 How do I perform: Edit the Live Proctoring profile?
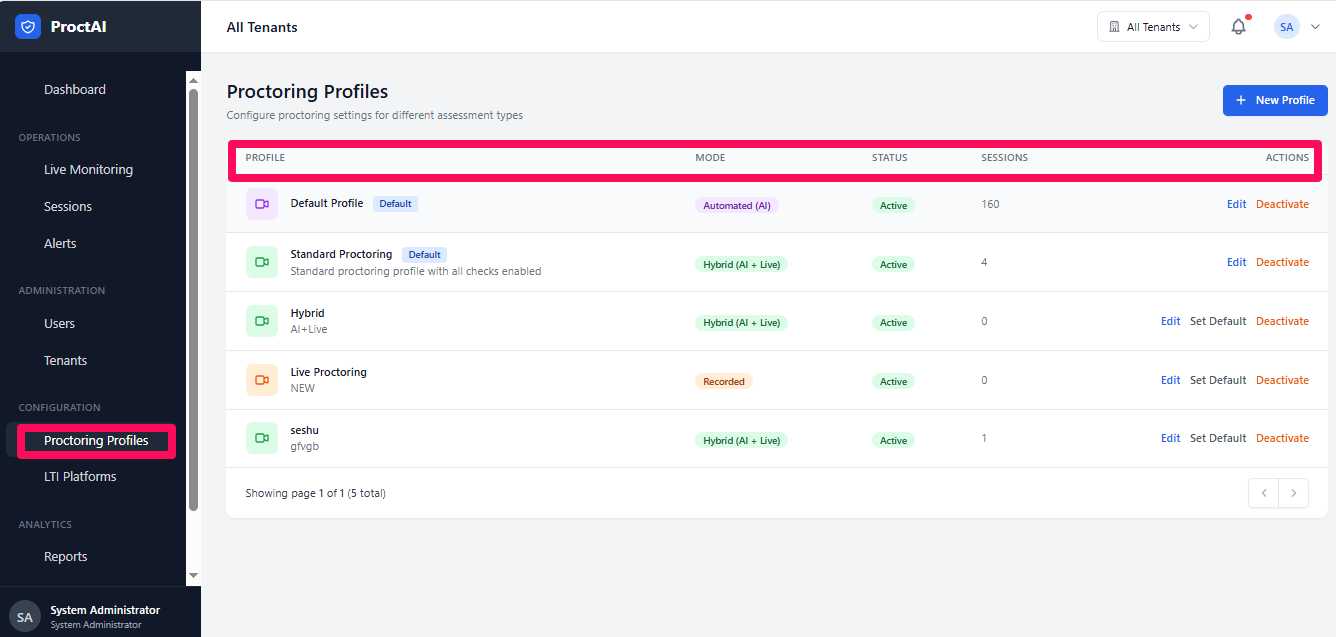1171,380
